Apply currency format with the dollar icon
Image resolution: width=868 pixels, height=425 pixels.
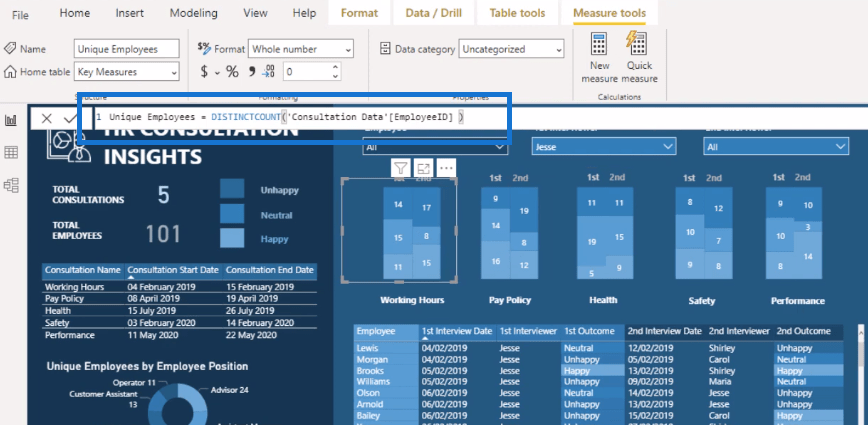pyautogui.click(x=204, y=72)
